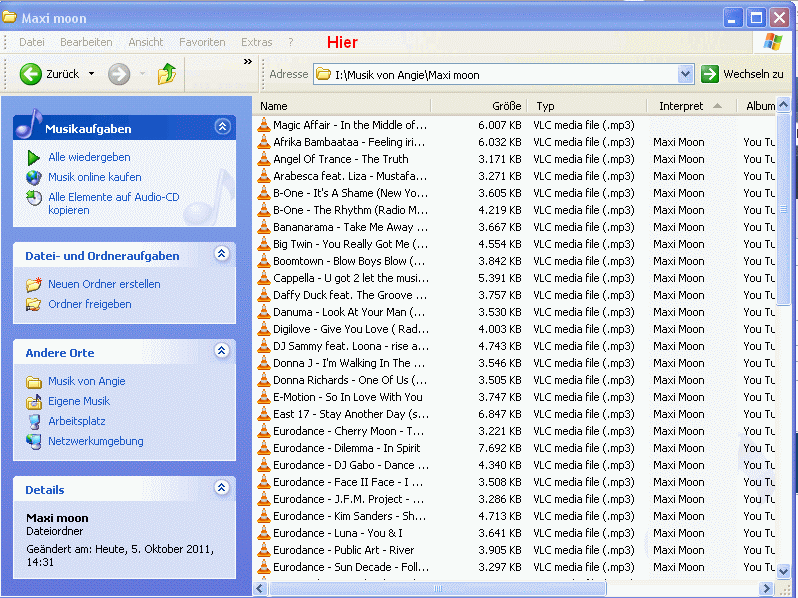This screenshot has height=598, width=798.
Task: Expand hidden toolbar items chevron
Action: click(248, 62)
